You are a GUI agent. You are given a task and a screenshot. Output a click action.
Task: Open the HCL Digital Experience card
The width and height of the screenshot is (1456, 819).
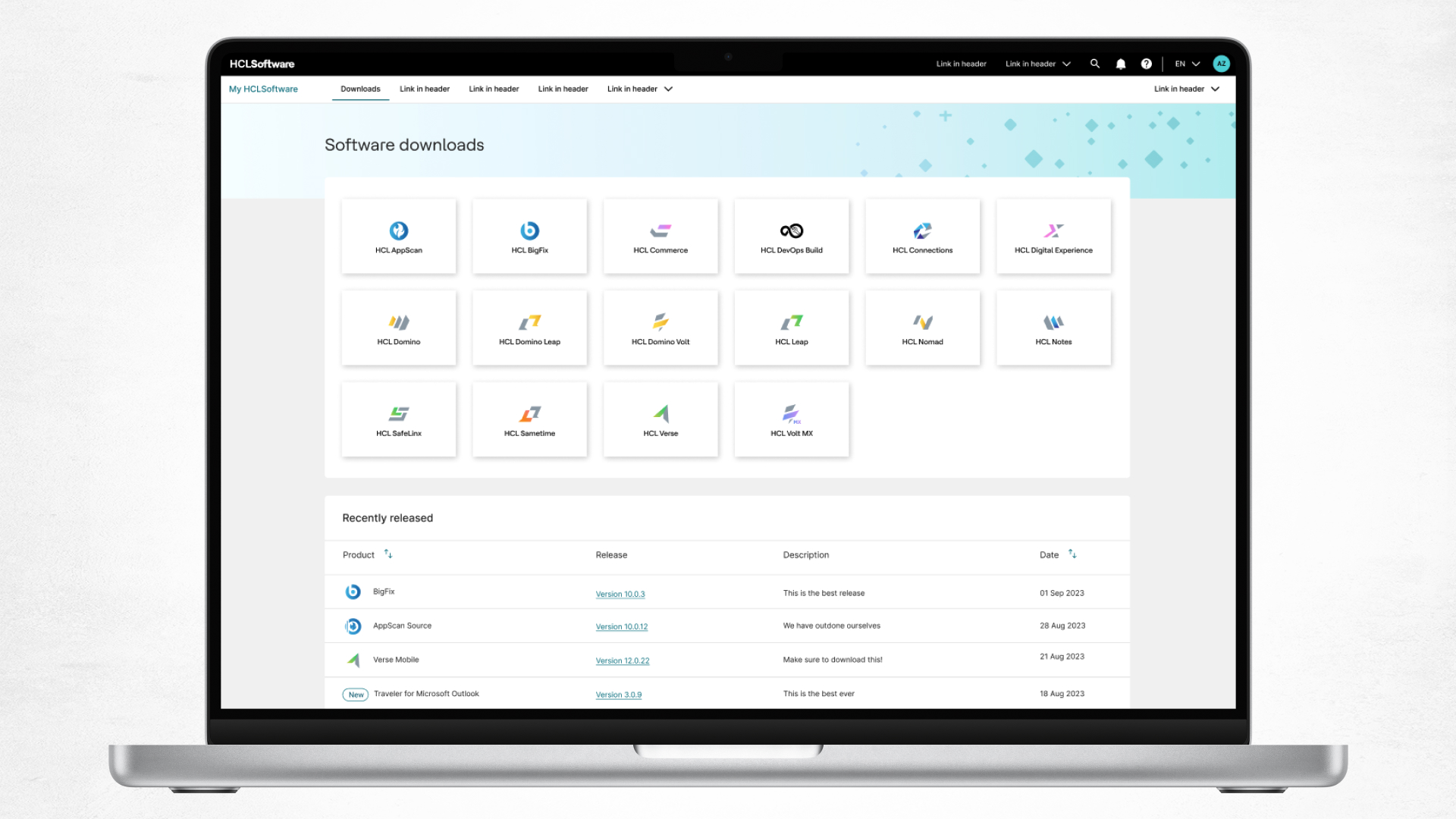1054,237
